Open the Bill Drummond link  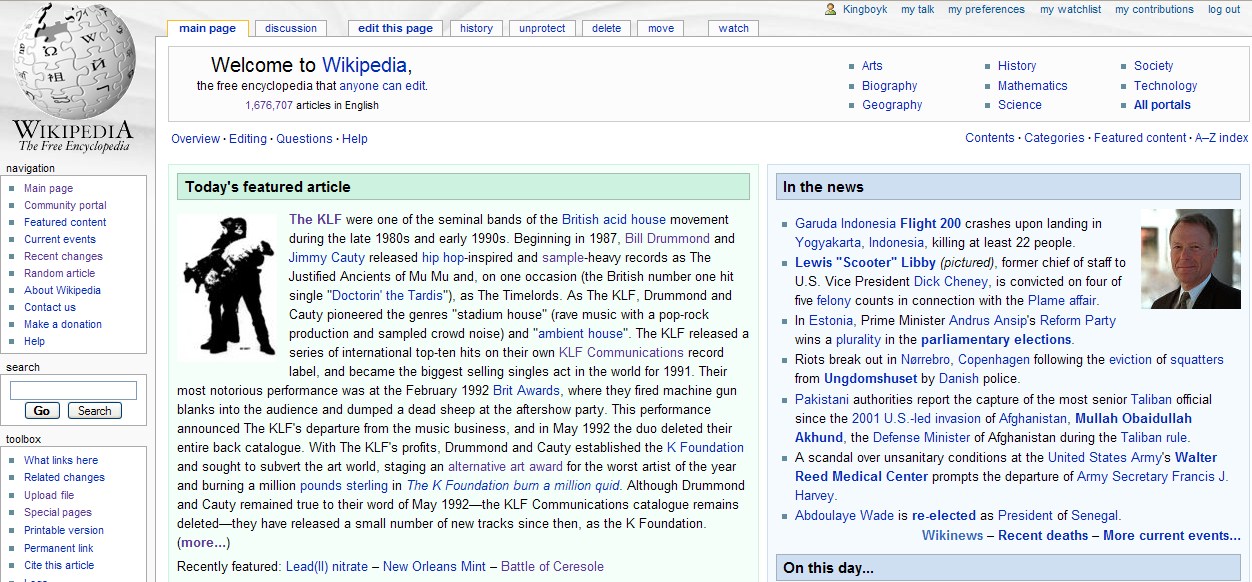[x=667, y=238]
